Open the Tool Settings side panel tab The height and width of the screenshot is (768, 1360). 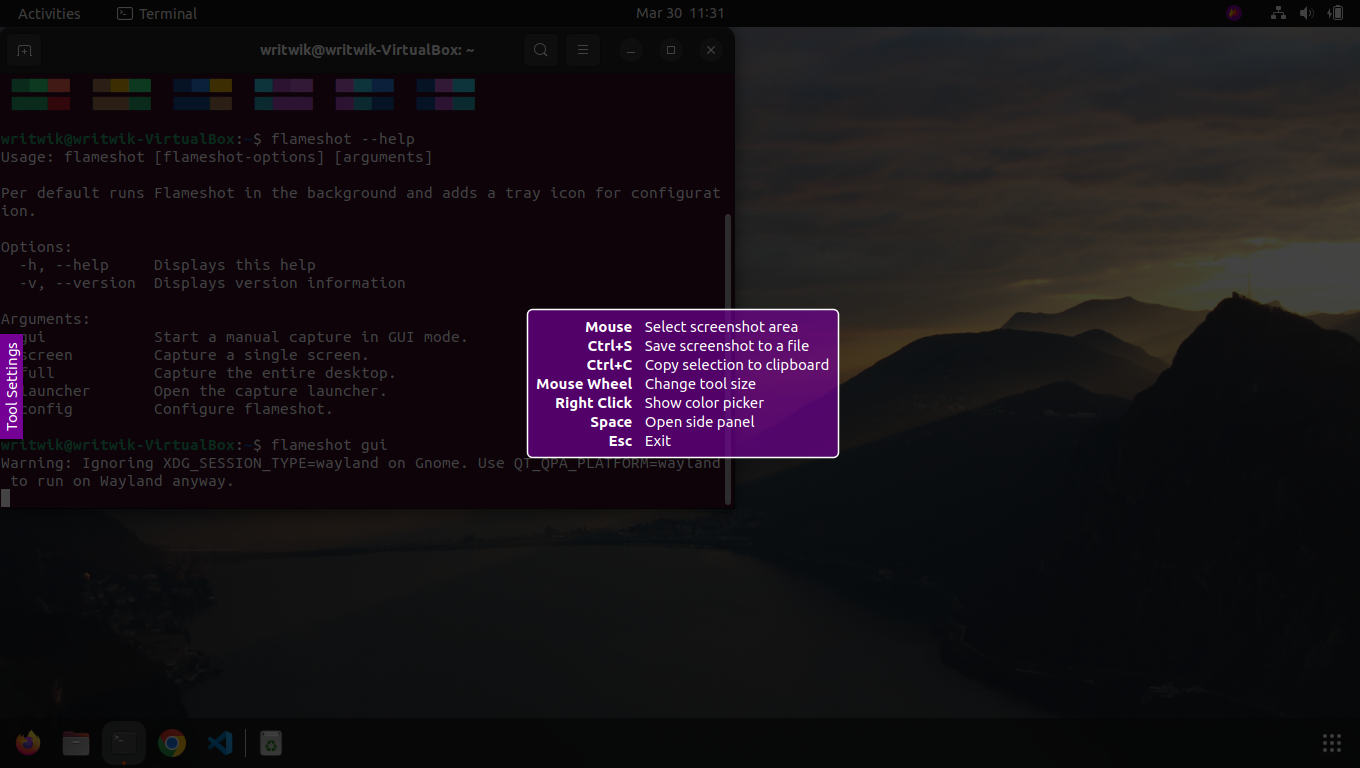coord(13,384)
